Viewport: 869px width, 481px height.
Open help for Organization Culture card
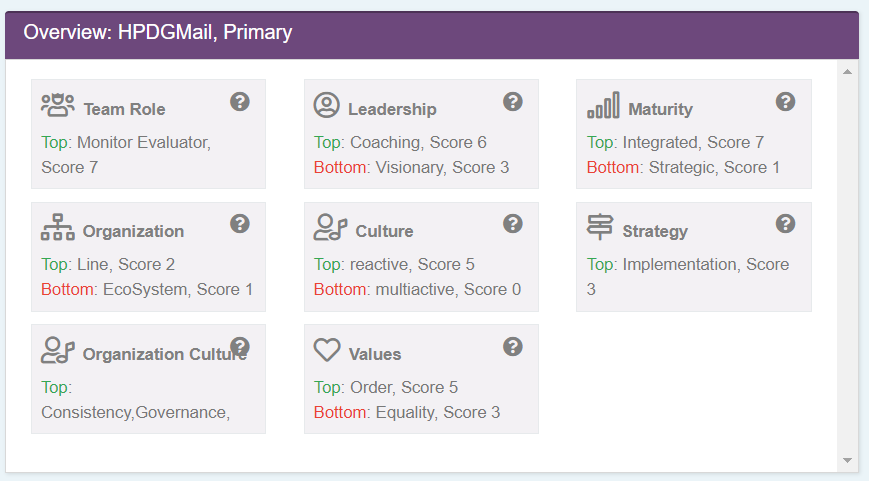pyautogui.click(x=240, y=346)
